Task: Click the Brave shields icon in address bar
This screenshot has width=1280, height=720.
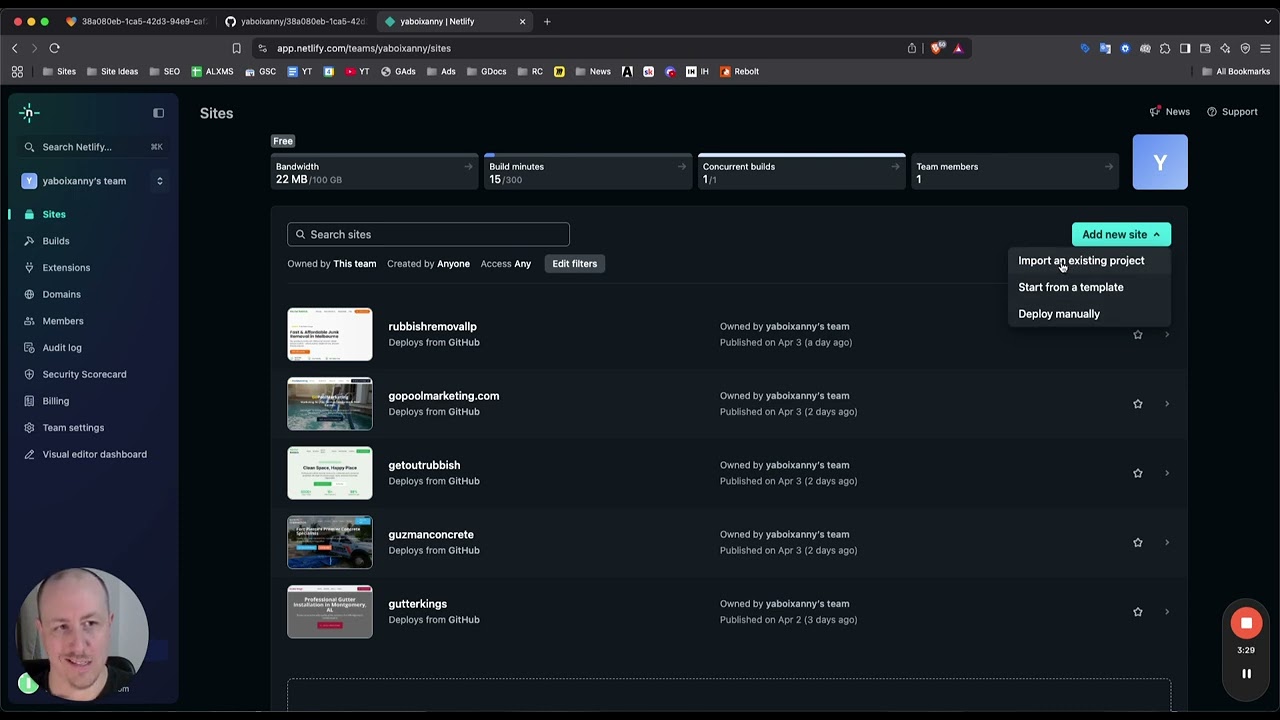Action: (936, 48)
